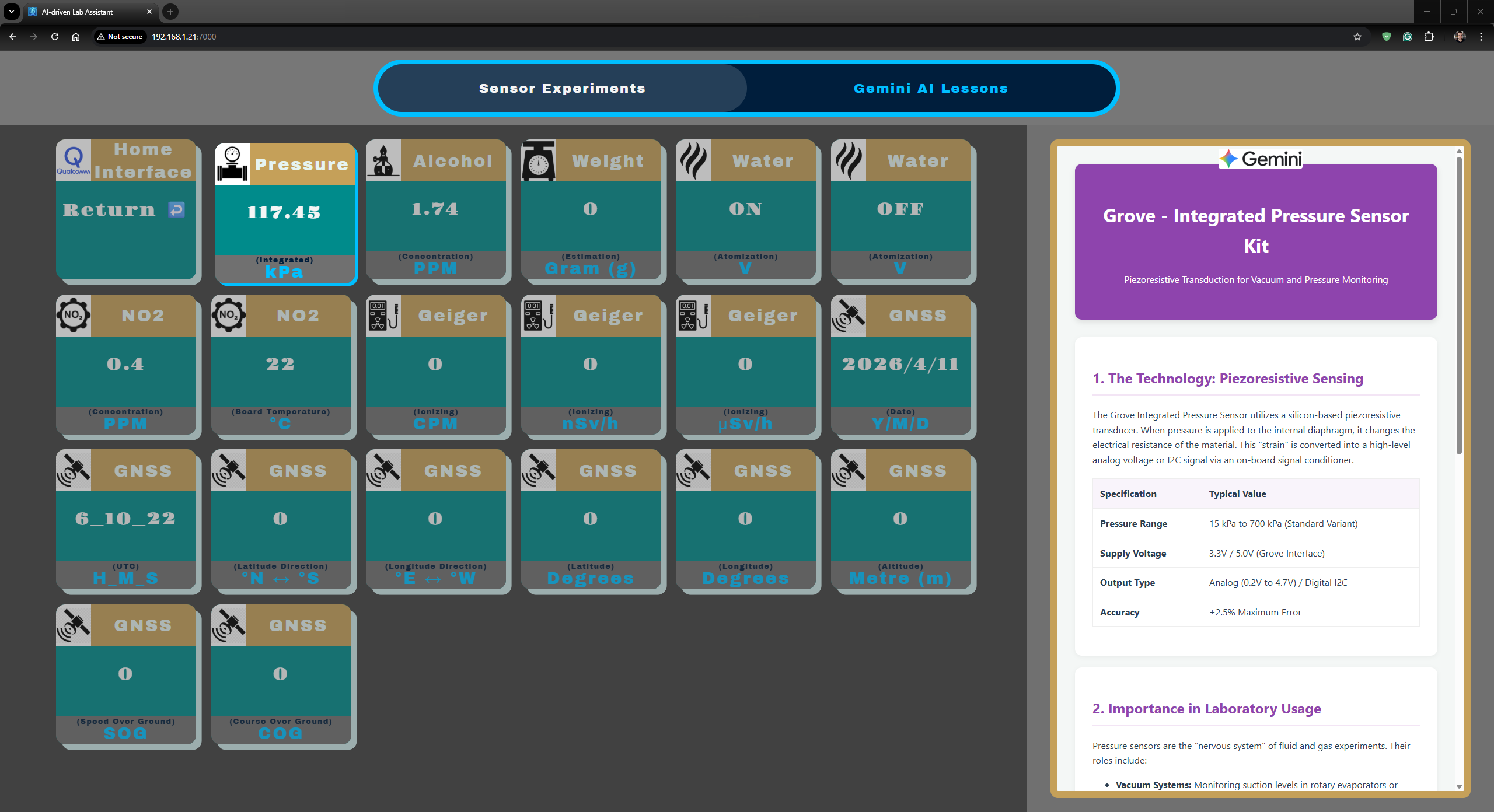Click satellite icon on GNSS Longitude Direction card

pyautogui.click(x=383, y=470)
